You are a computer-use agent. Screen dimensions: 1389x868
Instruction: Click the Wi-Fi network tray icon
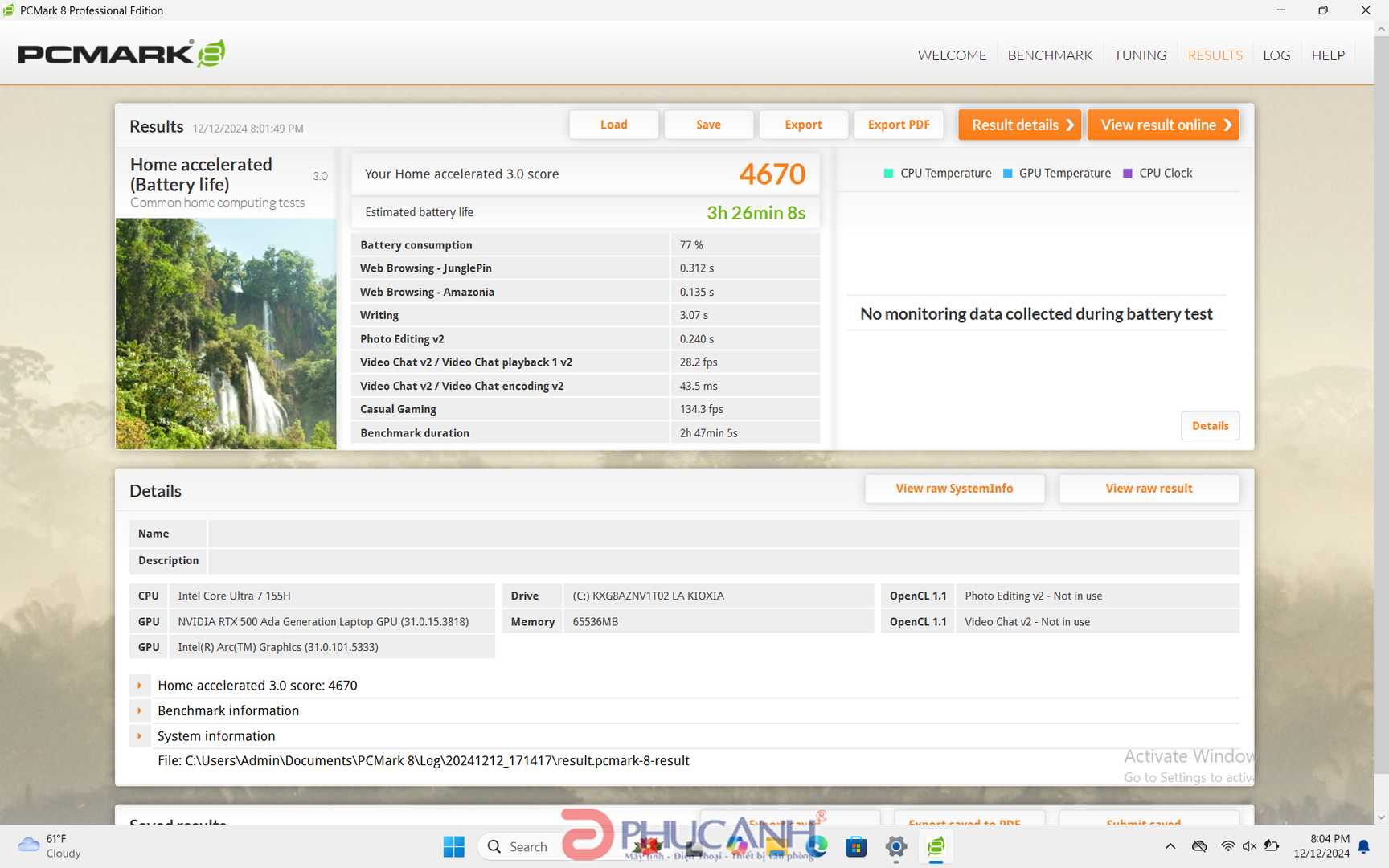pos(1227,846)
